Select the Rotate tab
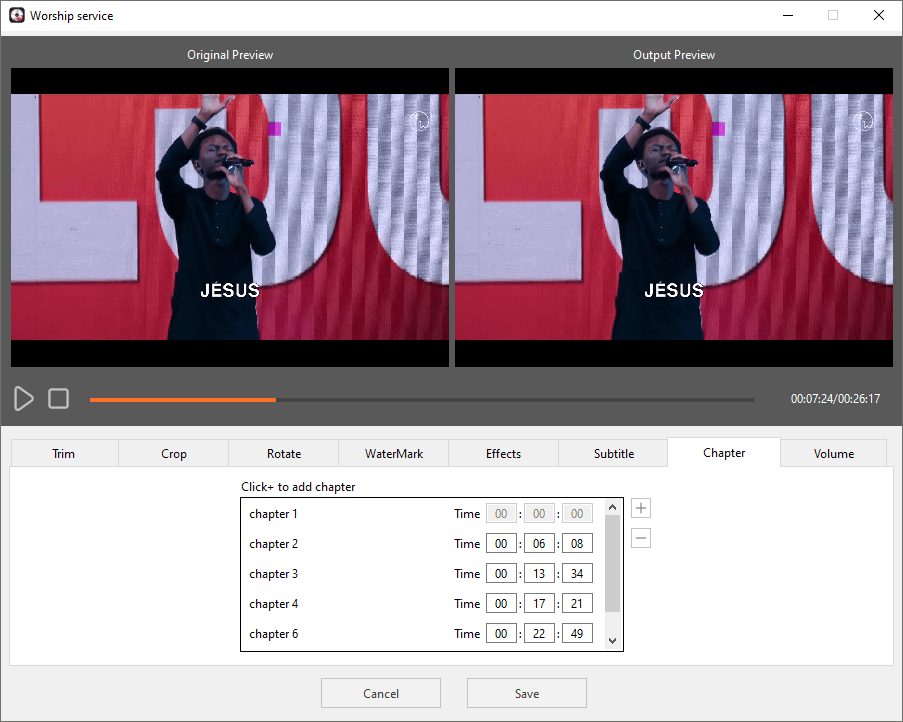The image size is (903, 722). coord(283,453)
